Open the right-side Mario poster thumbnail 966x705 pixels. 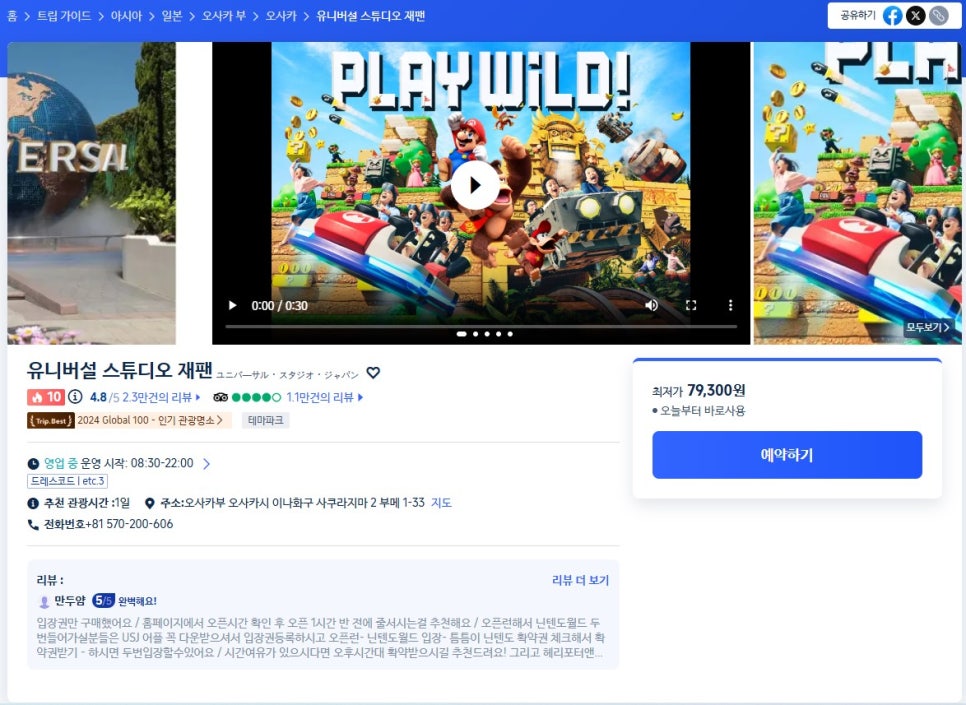click(857, 193)
